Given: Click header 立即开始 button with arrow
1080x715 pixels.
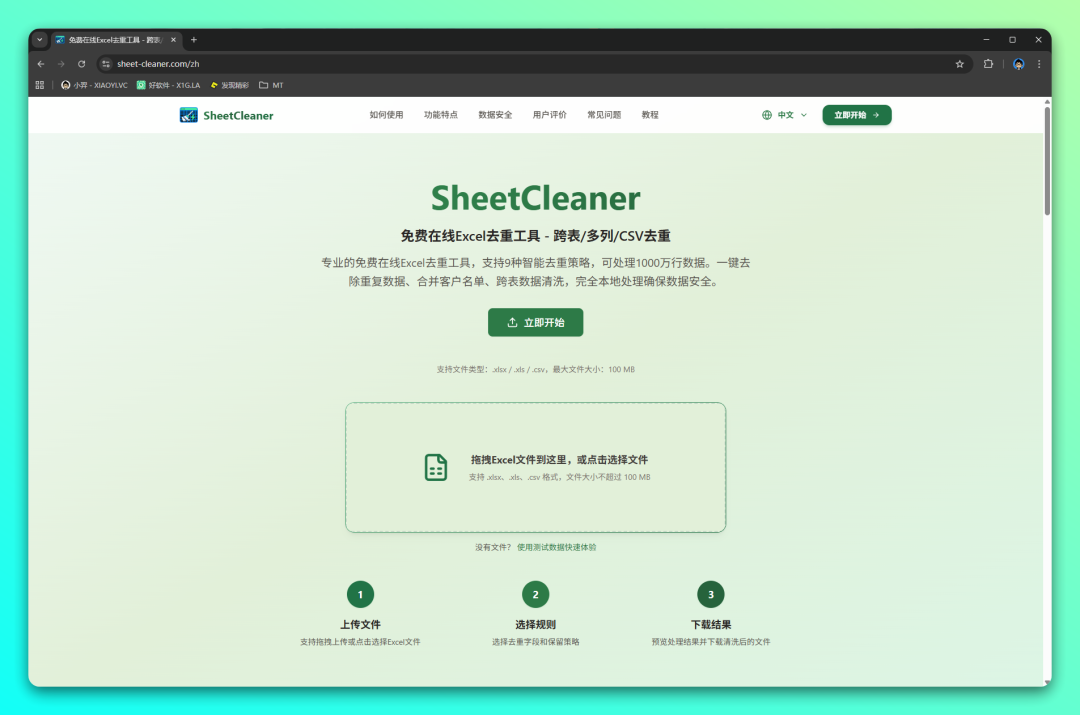Looking at the screenshot, I should pyautogui.click(x=857, y=115).
